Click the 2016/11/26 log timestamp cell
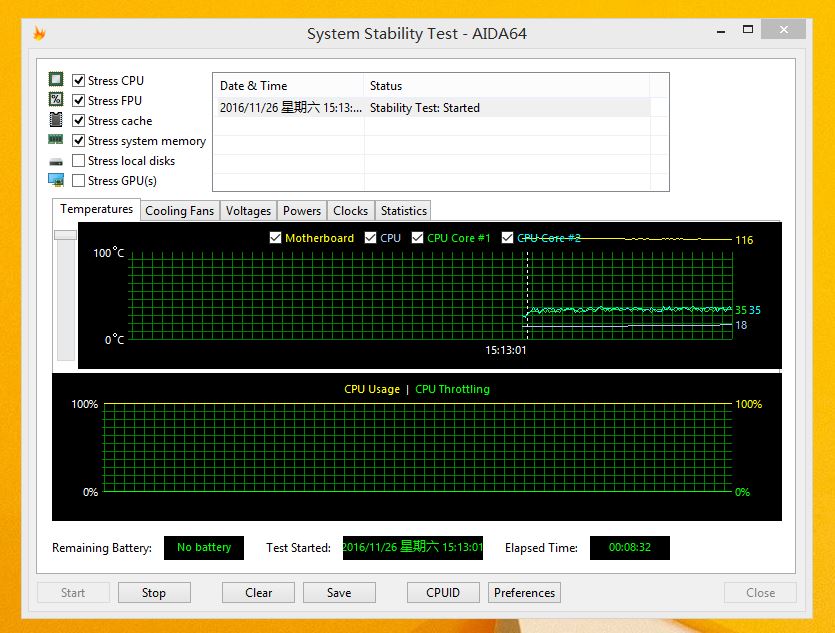835x633 pixels. coord(290,108)
